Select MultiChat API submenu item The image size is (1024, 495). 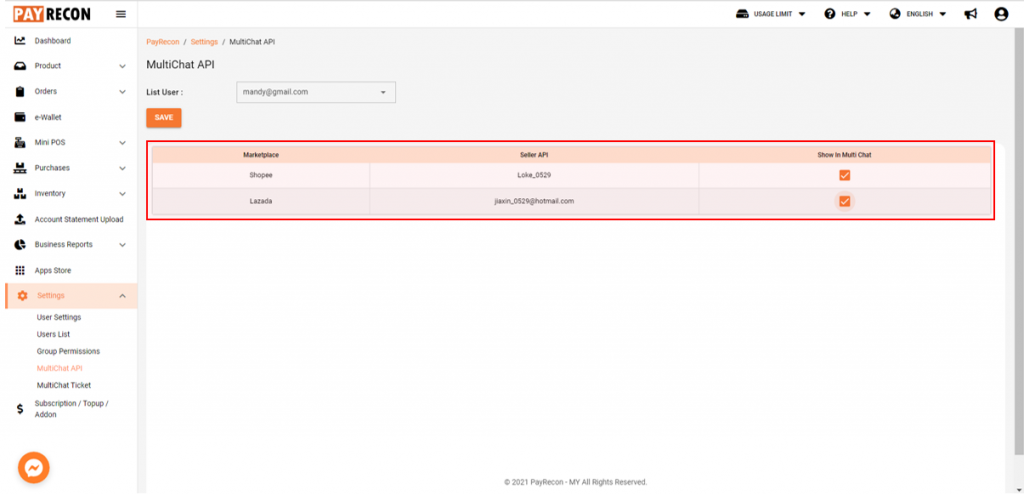pos(59,368)
